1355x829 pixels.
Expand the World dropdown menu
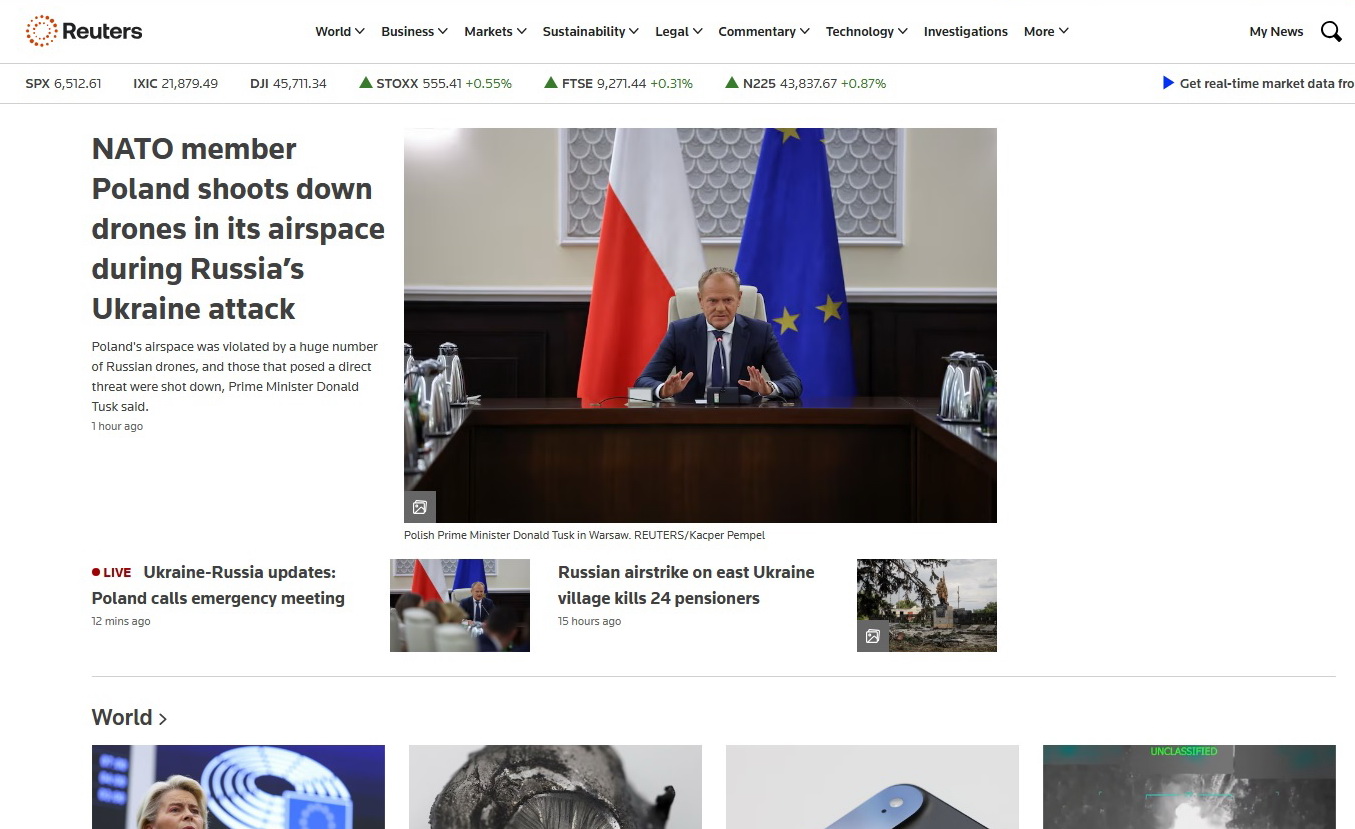(339, 32)
